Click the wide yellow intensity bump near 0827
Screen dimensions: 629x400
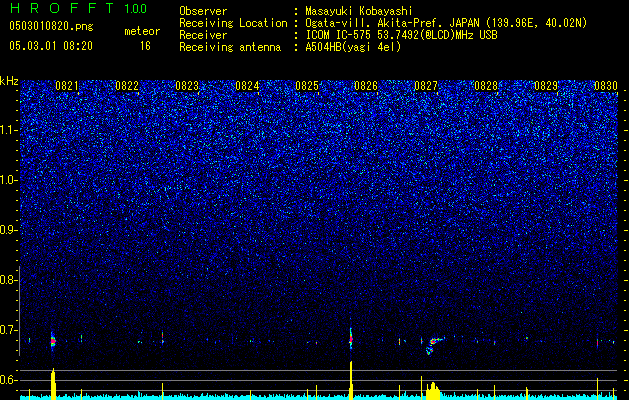tap(433, 391)
